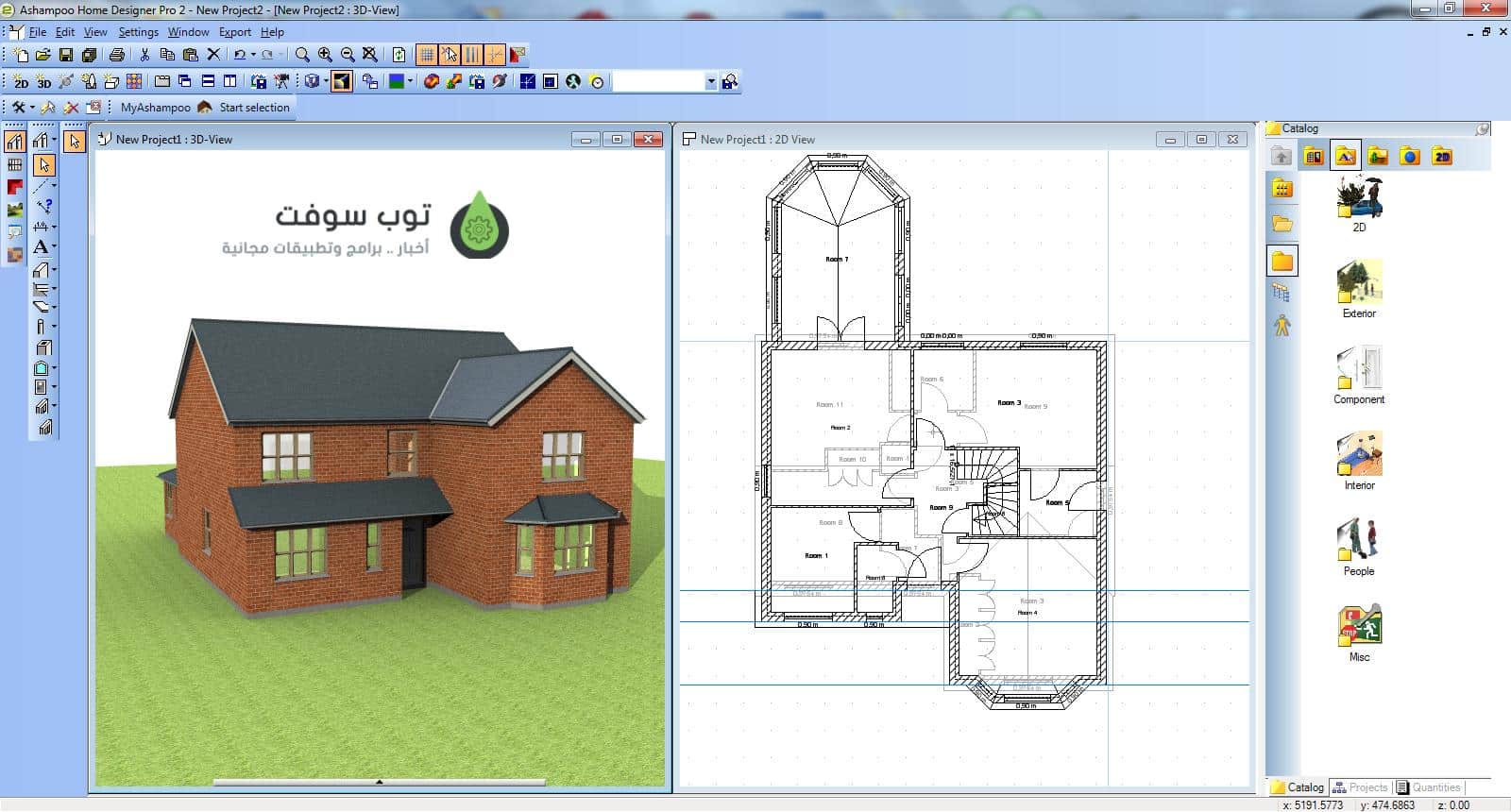Click the Open file folder icon
The image size is (1511, 812).
(x=42, y=55)
